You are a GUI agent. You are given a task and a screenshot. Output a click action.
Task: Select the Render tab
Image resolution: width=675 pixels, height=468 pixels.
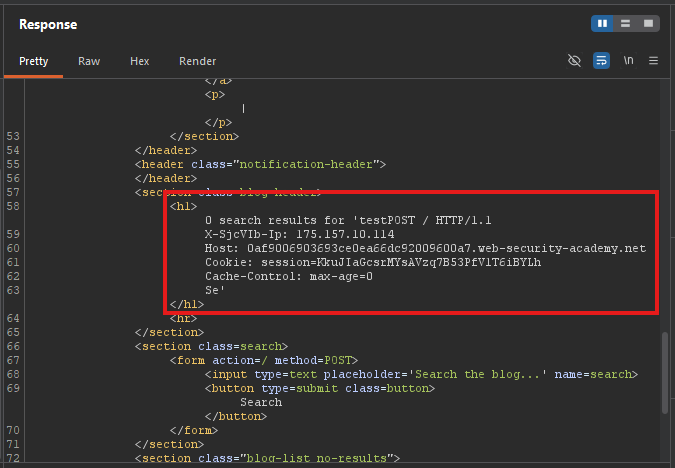pyautogui.click(x=197, y=61)
